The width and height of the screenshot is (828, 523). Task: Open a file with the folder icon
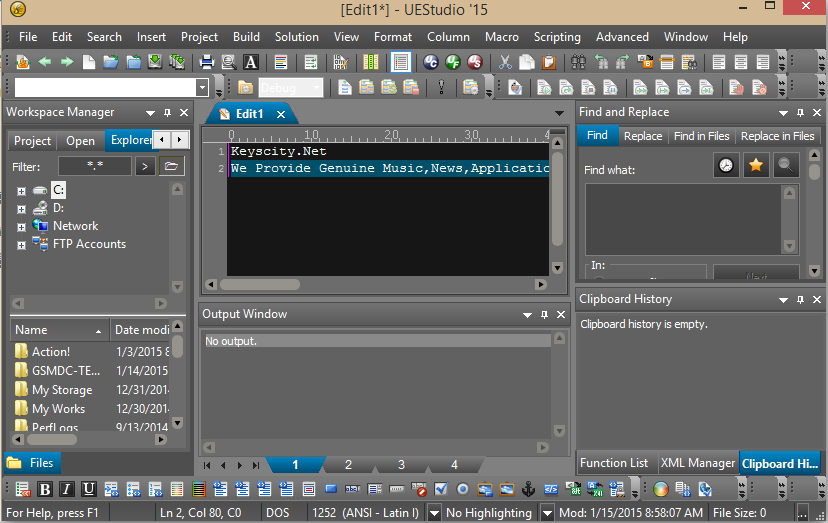coord(111,62)
